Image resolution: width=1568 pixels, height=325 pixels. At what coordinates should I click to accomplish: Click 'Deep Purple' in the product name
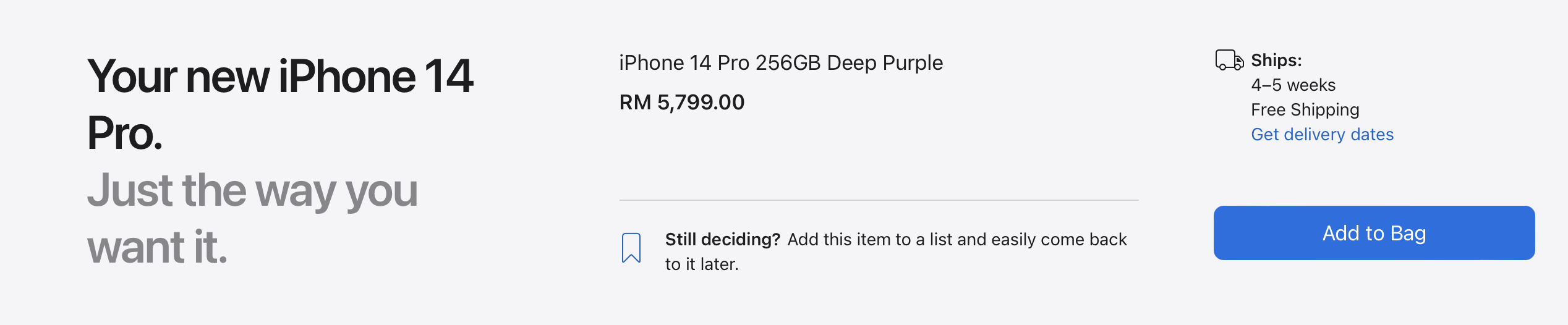pyautogui.click(x=885, y=63)
